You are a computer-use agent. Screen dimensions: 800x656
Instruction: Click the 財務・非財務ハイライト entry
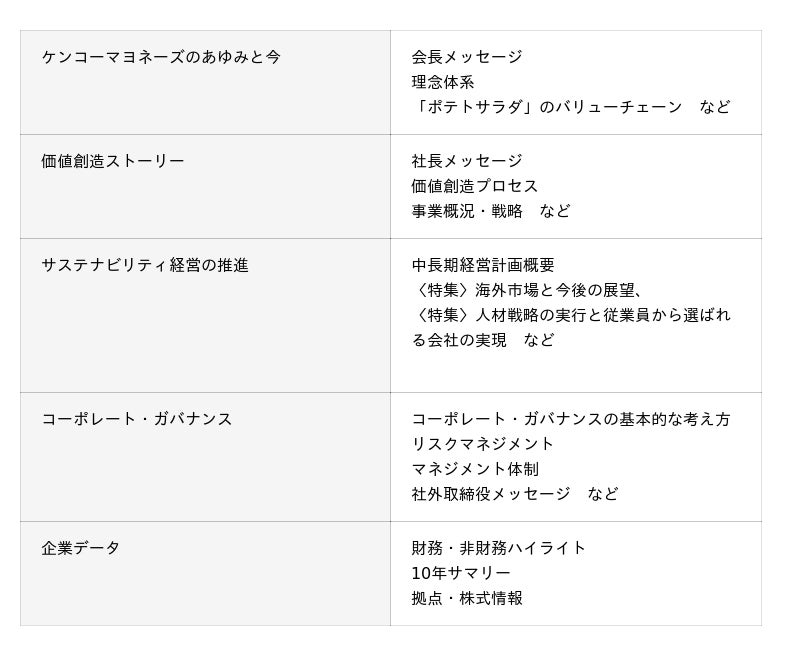(x=499, y=548)
